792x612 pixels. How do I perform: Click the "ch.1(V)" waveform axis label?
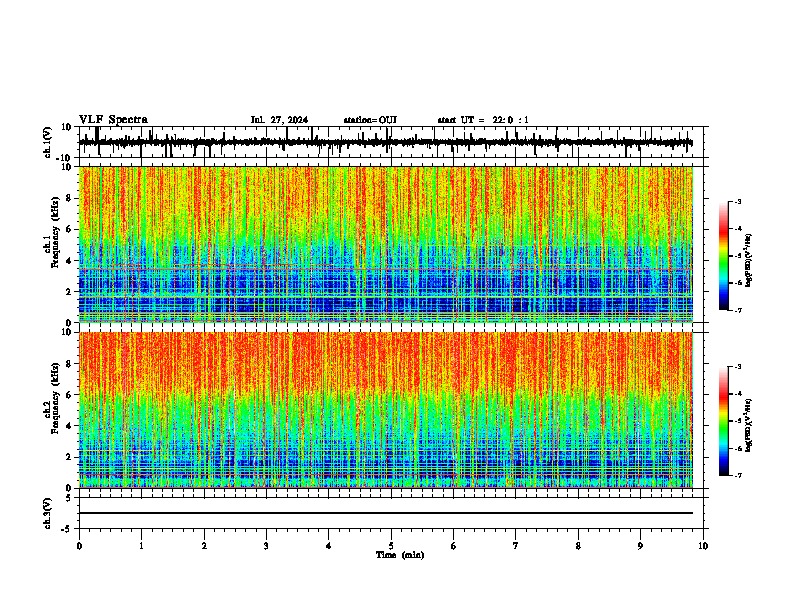48,142
